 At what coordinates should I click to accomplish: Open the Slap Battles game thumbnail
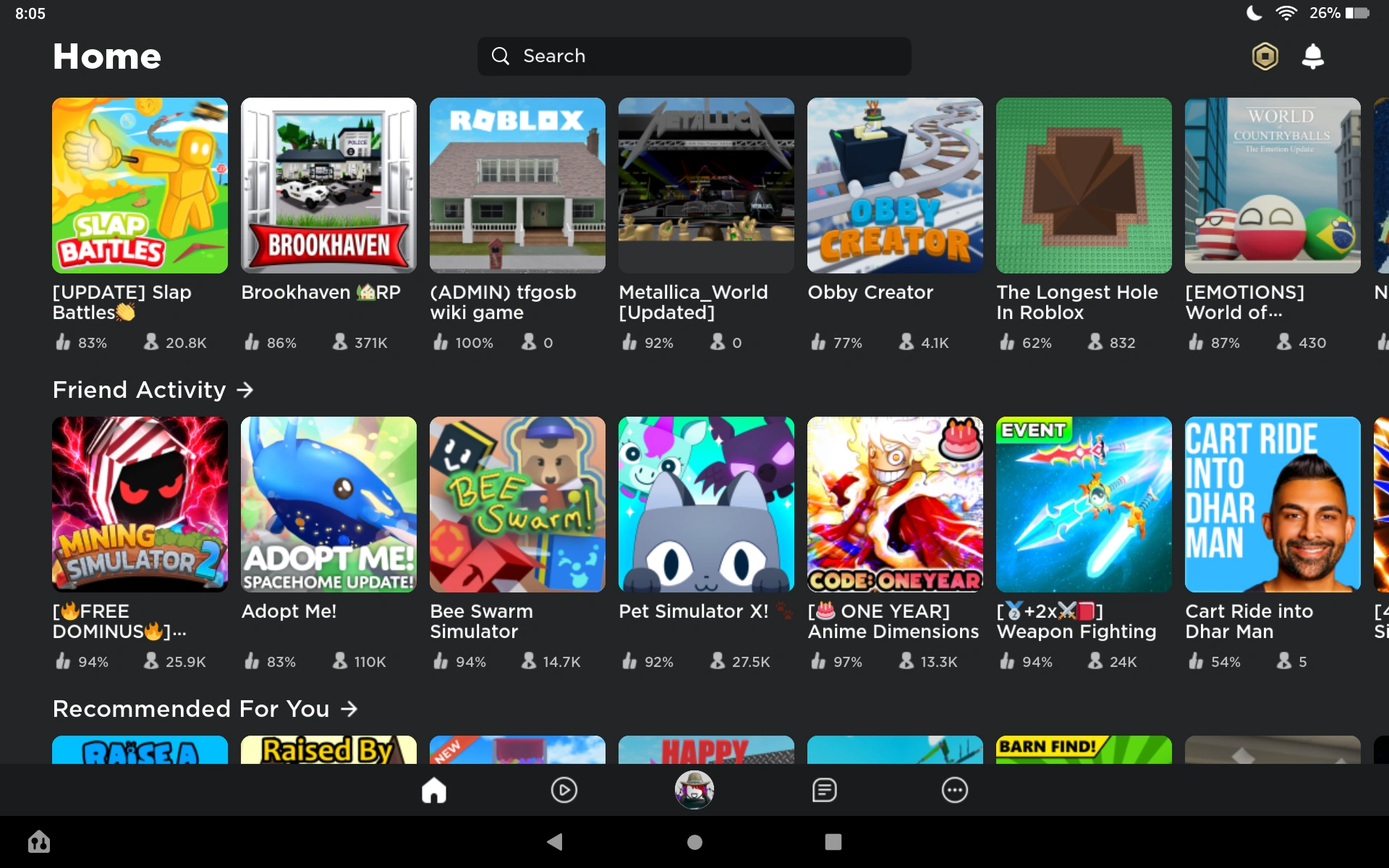coord(140,185)
